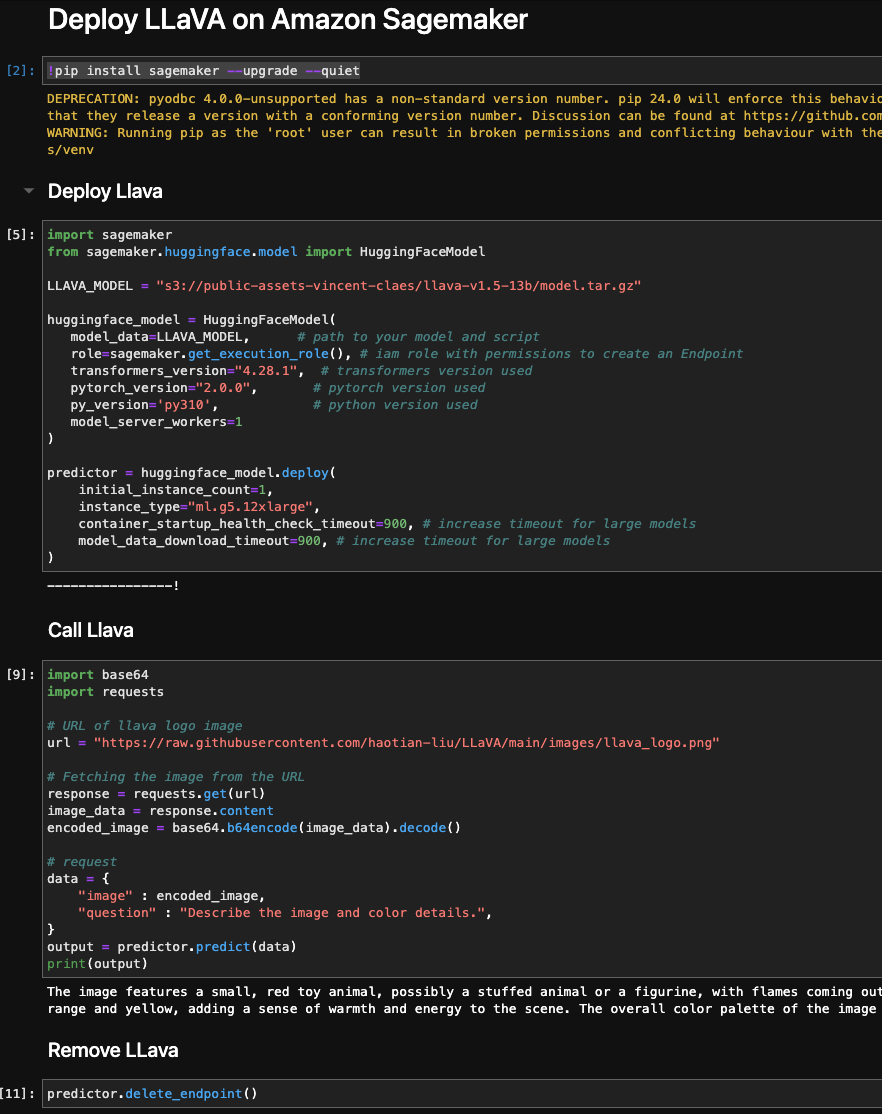Click the model output starting 'The image features'
Screen dimensions: 882x1114
465,1000
